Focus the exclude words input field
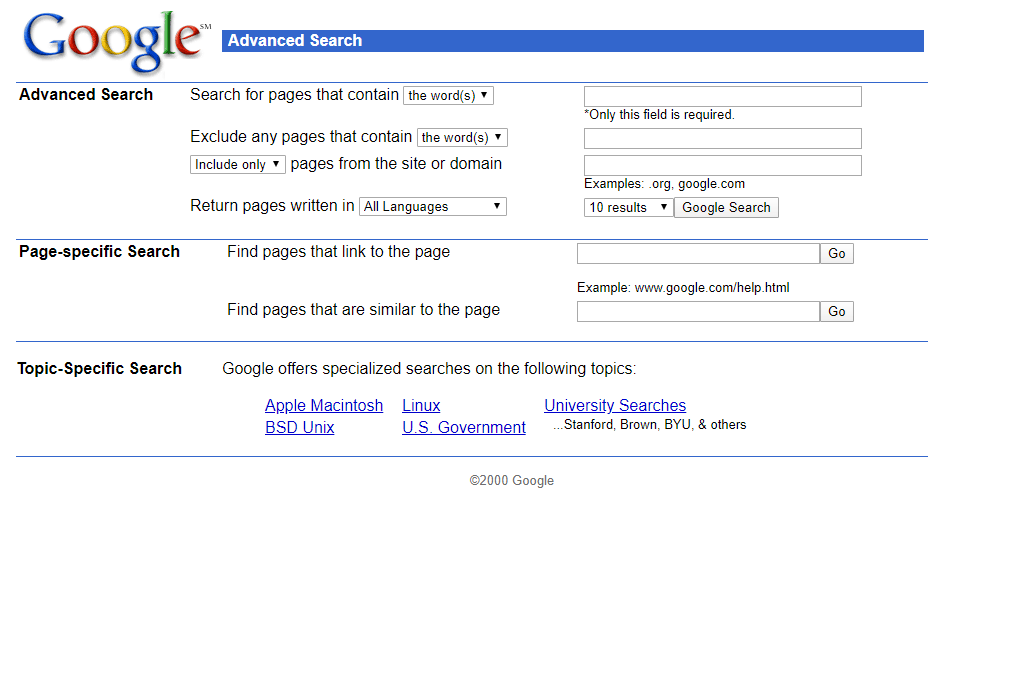Screen dimensions: 1024x700 [x=723, y=138]
